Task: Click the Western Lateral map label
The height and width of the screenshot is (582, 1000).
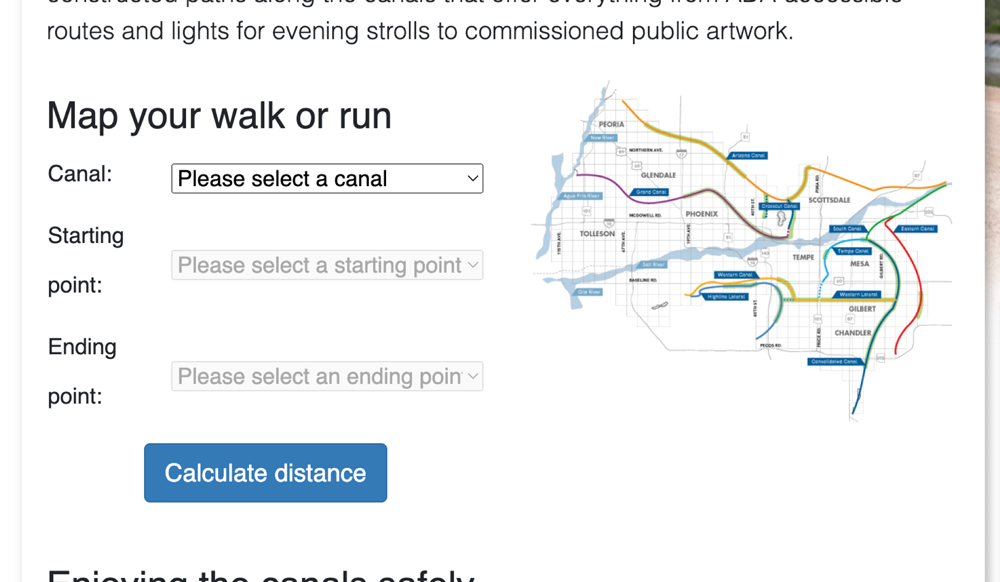Action: click(857, 295)
